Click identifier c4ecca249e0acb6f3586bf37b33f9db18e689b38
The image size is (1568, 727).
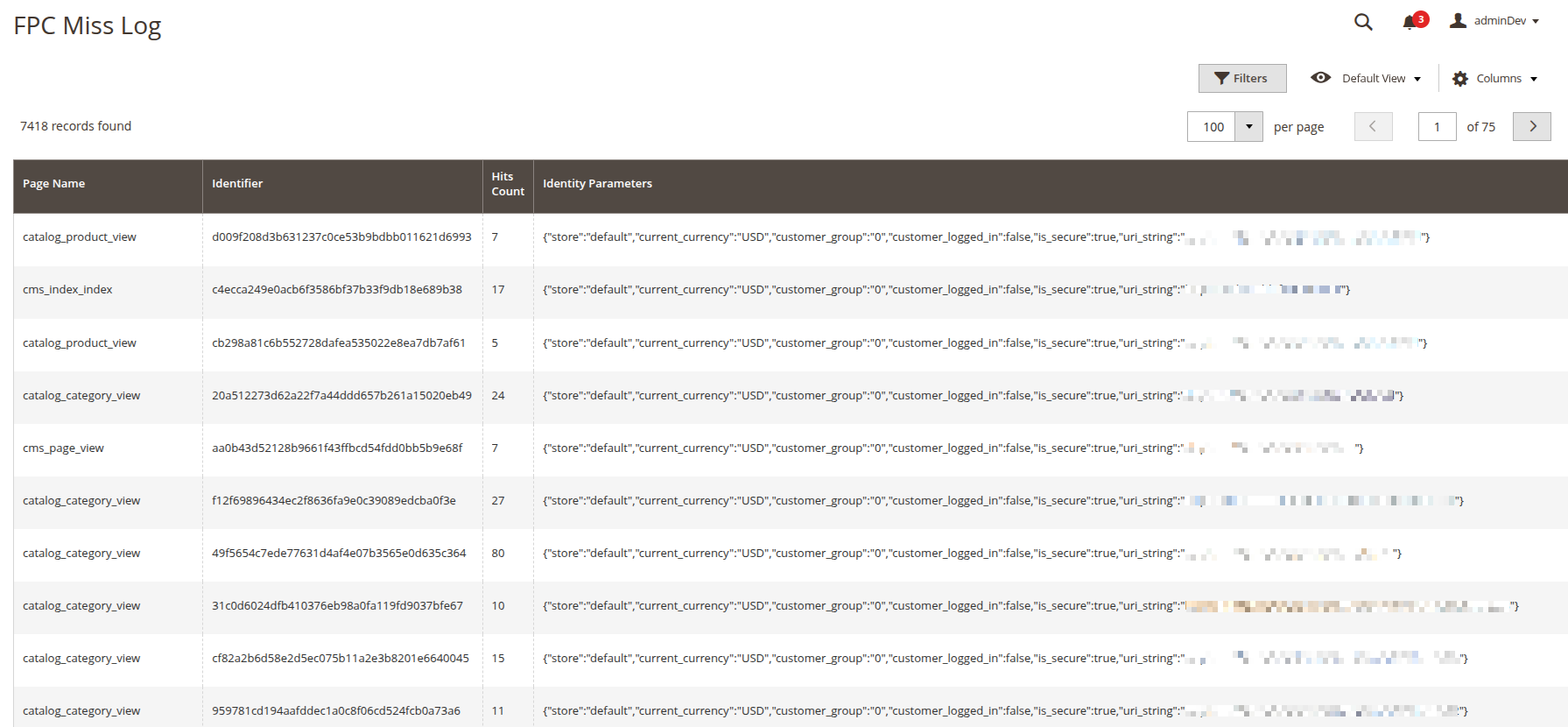(337, 290)
